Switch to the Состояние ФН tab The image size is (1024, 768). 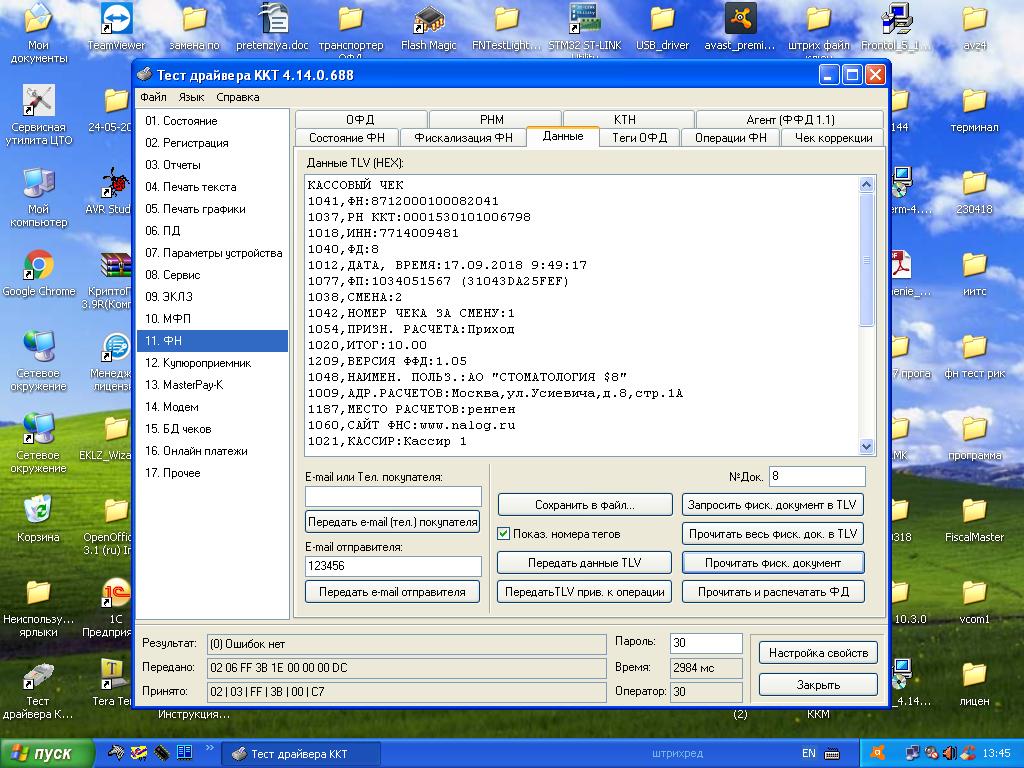tap(346, 138)
